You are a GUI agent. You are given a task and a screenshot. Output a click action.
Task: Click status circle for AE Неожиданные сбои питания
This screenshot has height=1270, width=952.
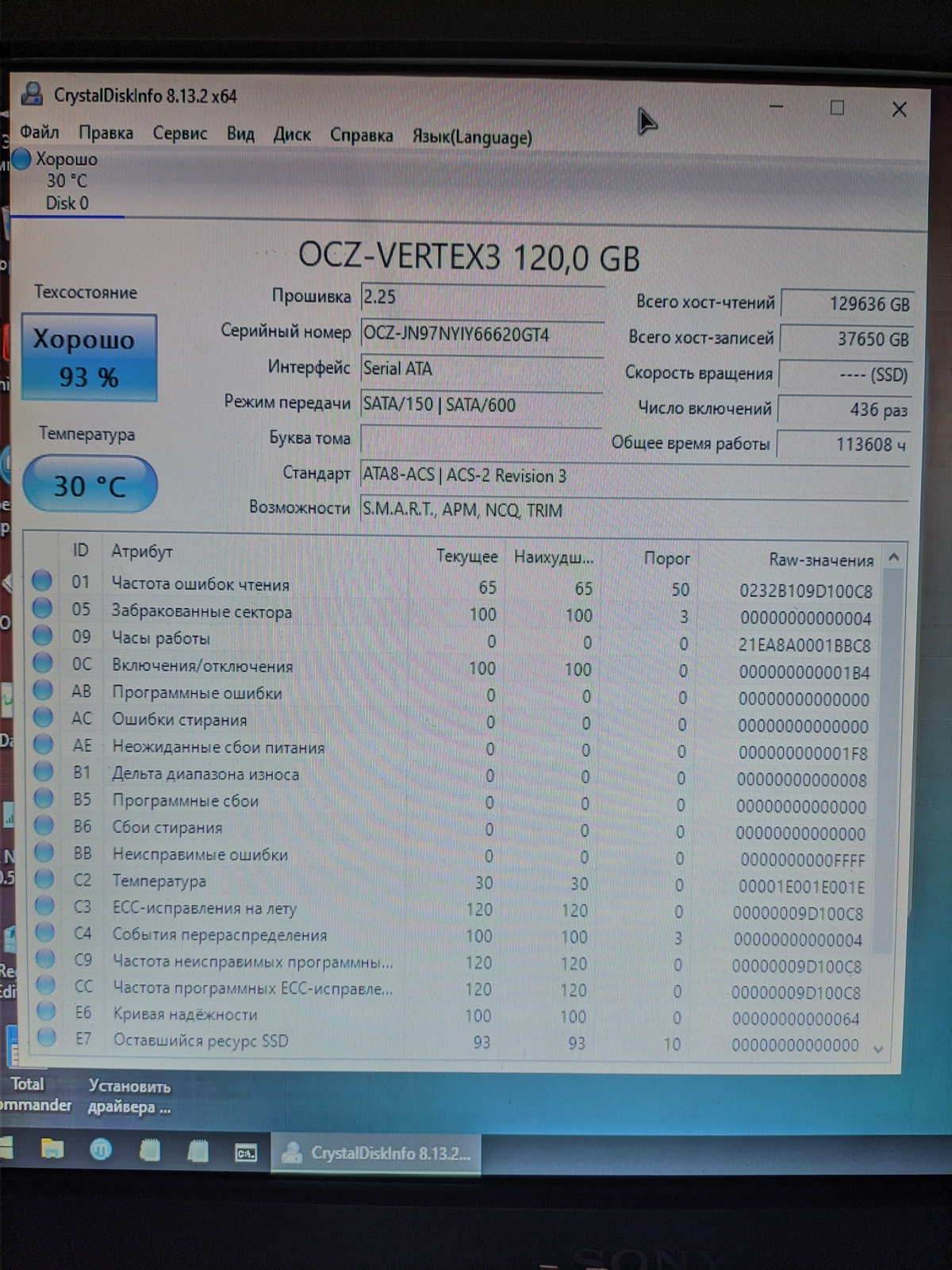tap(43, 744)
